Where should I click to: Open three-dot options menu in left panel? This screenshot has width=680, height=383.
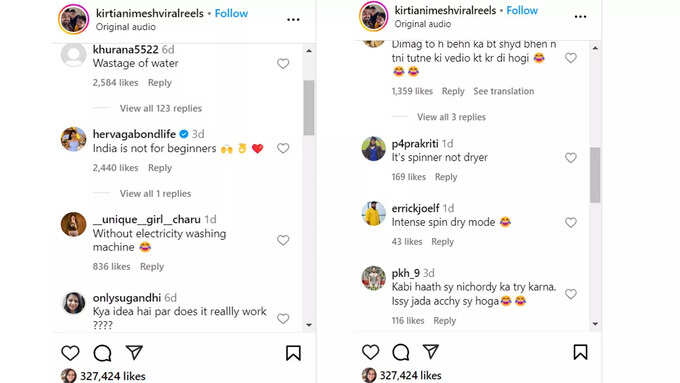[293, 20]
